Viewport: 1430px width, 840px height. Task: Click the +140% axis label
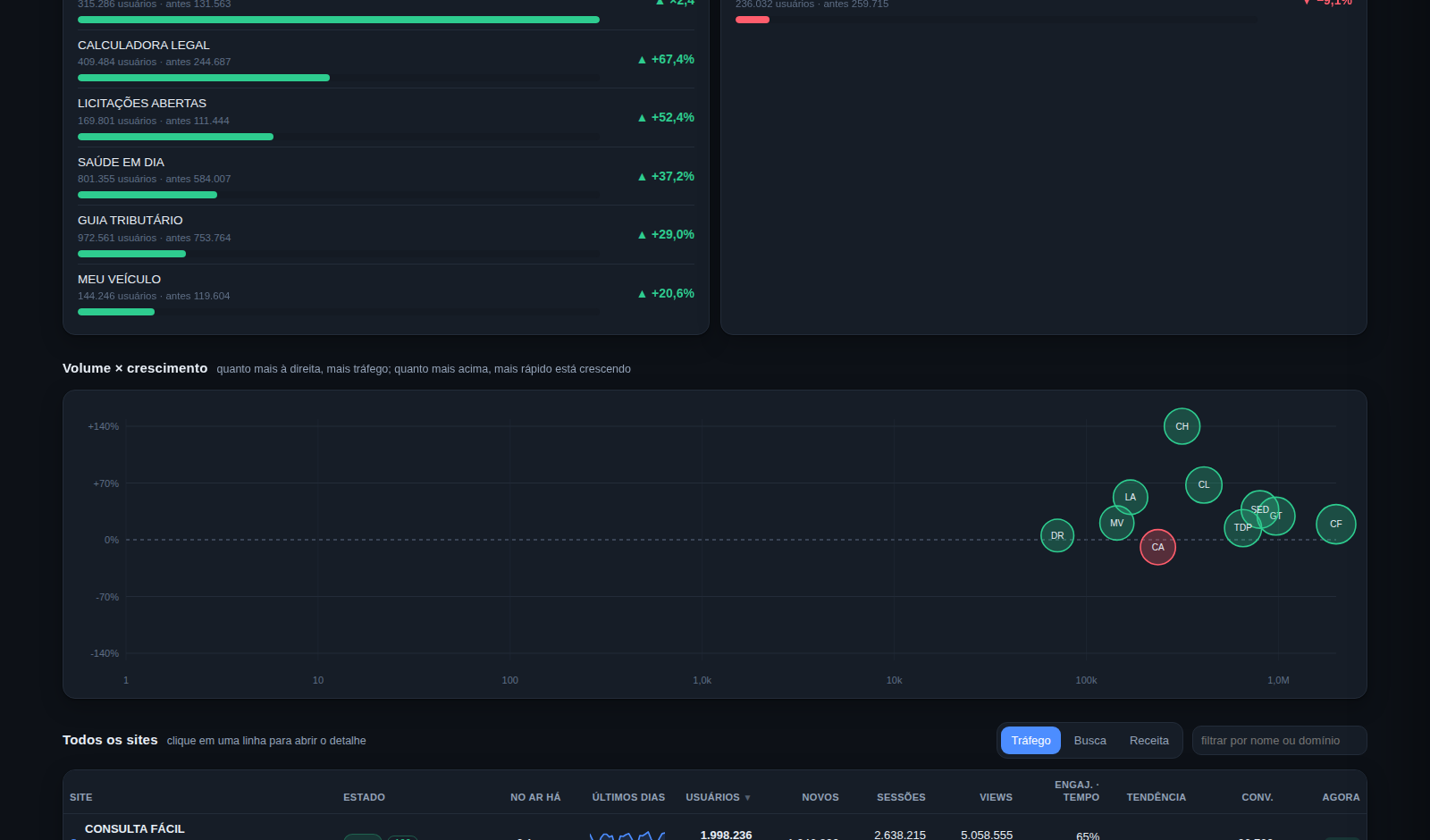(x=104, y=426)
